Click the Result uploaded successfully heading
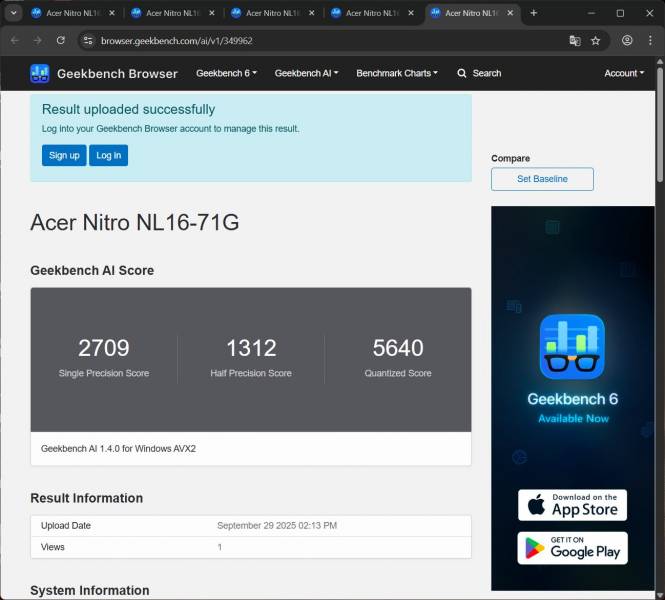 coord(129,109)
